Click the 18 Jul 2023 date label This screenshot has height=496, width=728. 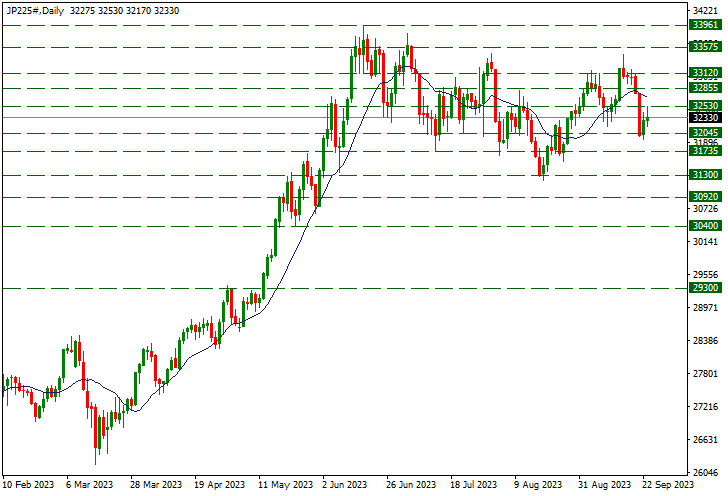click(x=473, y=485)
